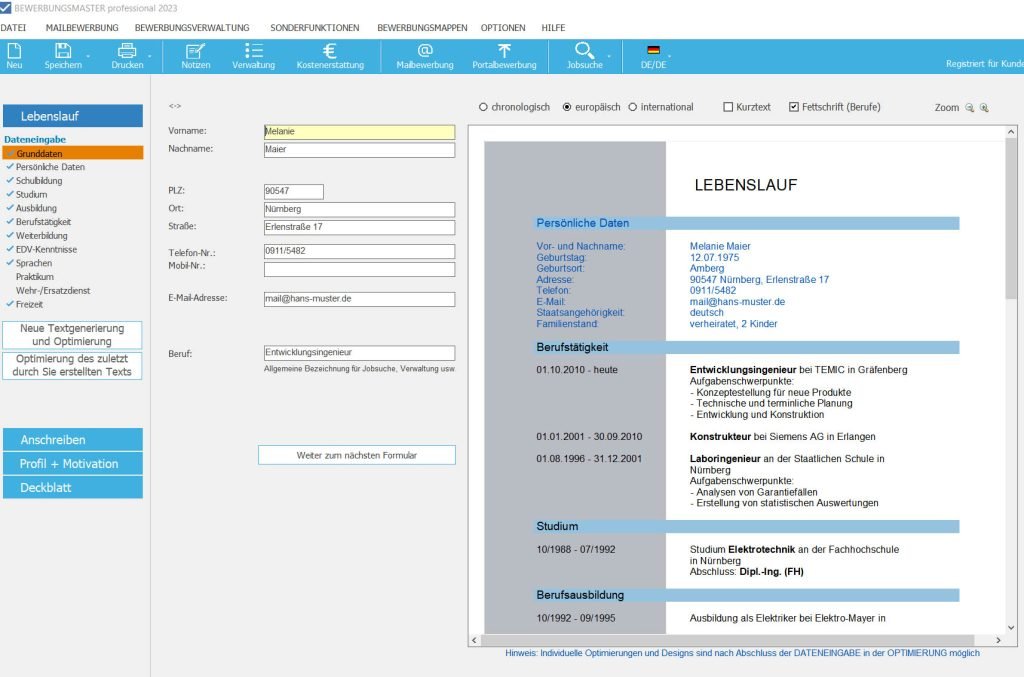
Task: Save with the Speichern icon
Action: [63, 55]
